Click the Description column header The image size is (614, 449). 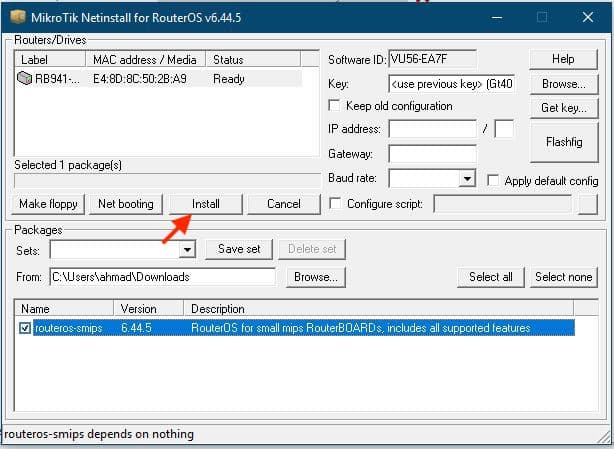click(x=379, y=308)
